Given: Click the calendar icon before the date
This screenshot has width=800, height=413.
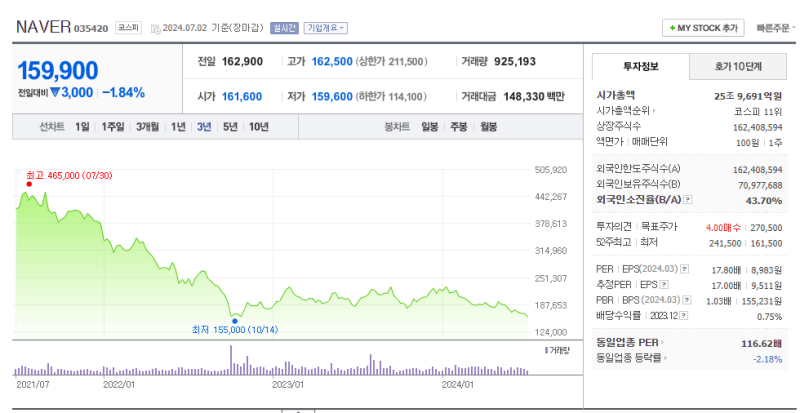Looking at the screenshot, I should click(x=155, y=29).
